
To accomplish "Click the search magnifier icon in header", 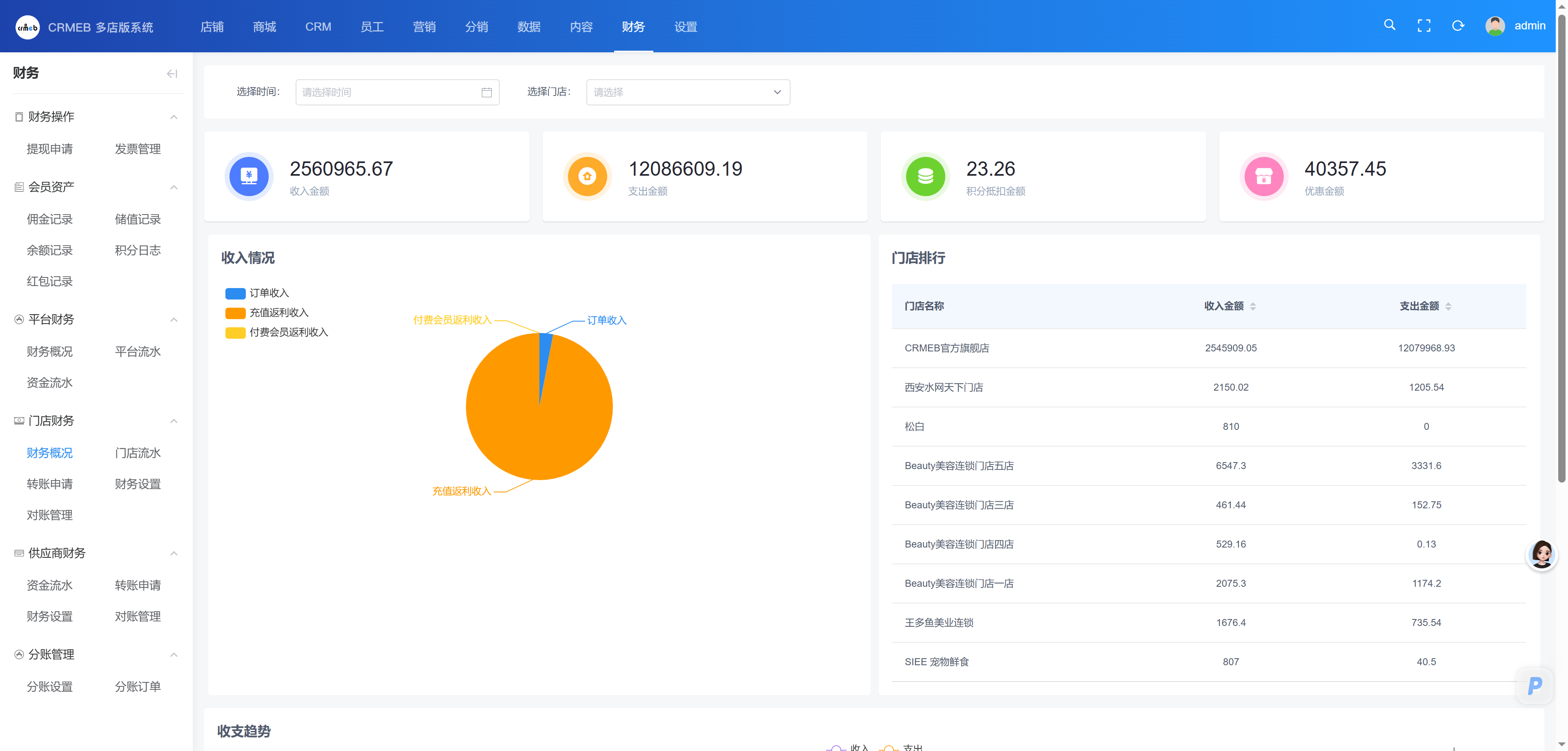I will click(x=1389, y=25).
